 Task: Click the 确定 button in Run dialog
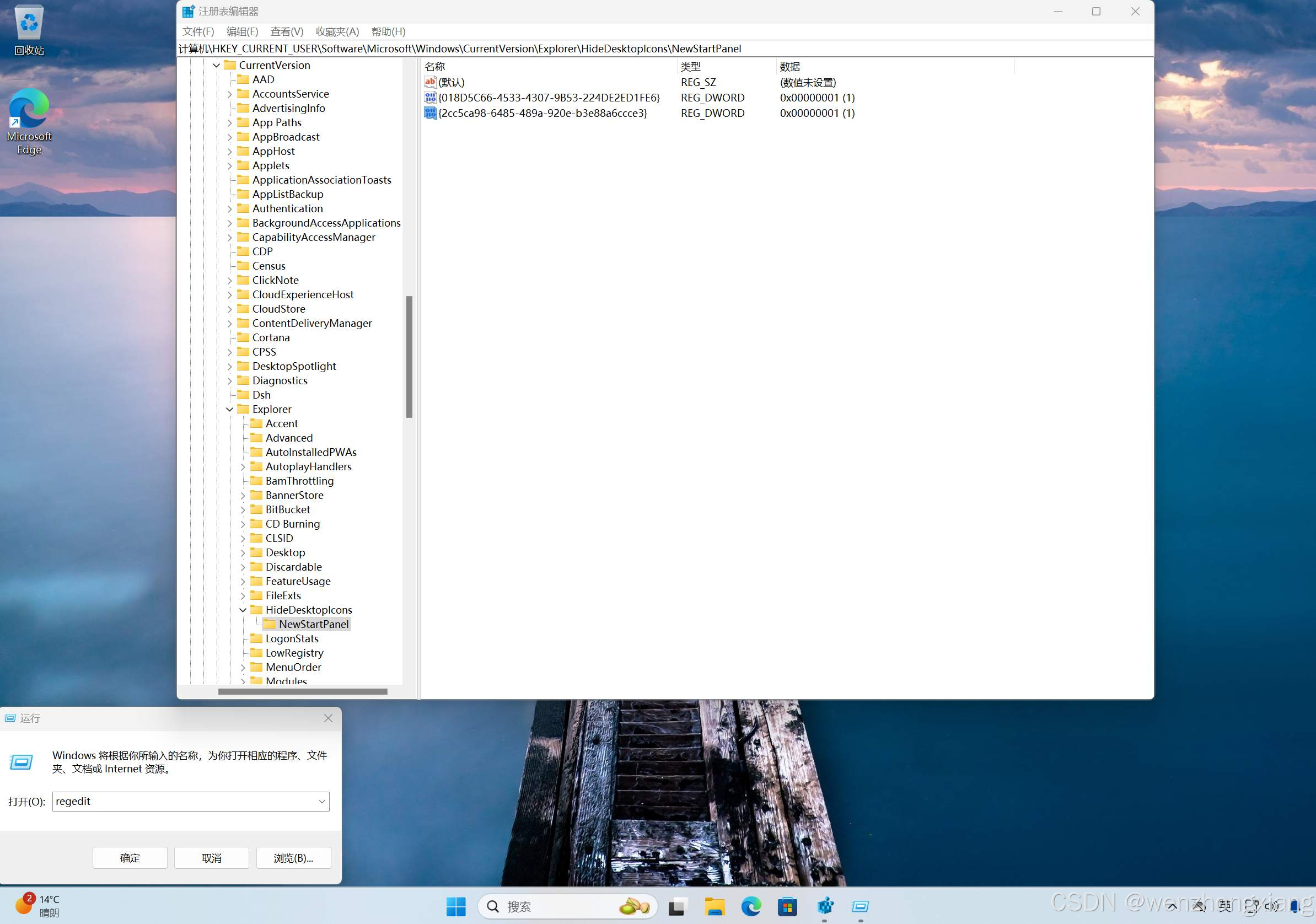click(x=130, y=857)
